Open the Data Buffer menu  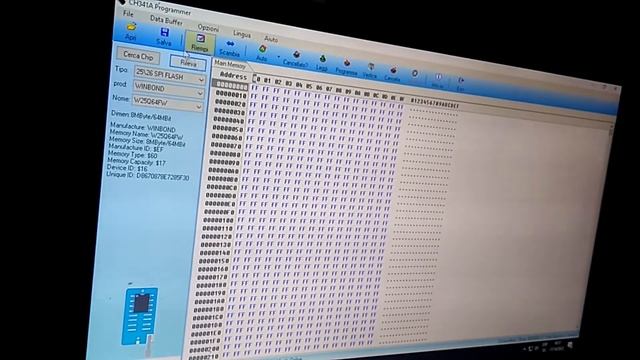(x=166, y=20)
